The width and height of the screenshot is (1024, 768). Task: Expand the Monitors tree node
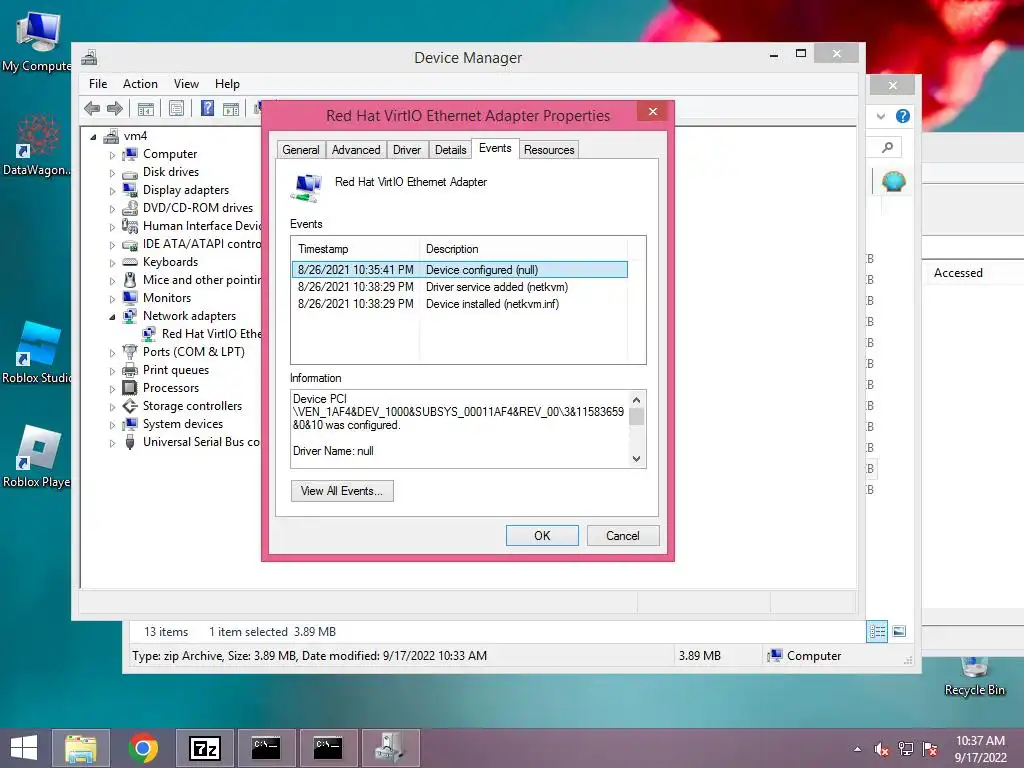(112, 298)
